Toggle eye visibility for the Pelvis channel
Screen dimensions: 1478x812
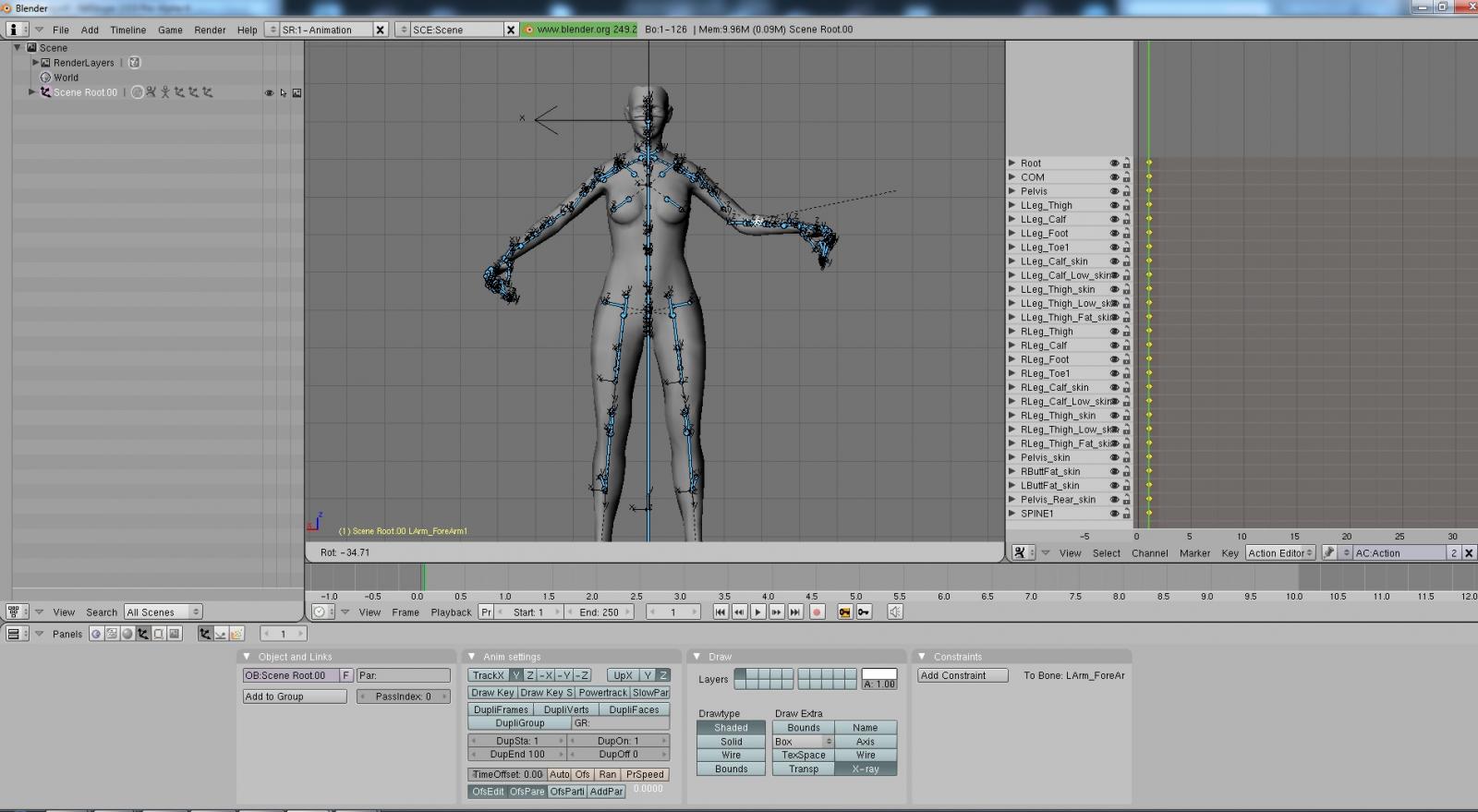[1114, 191]
